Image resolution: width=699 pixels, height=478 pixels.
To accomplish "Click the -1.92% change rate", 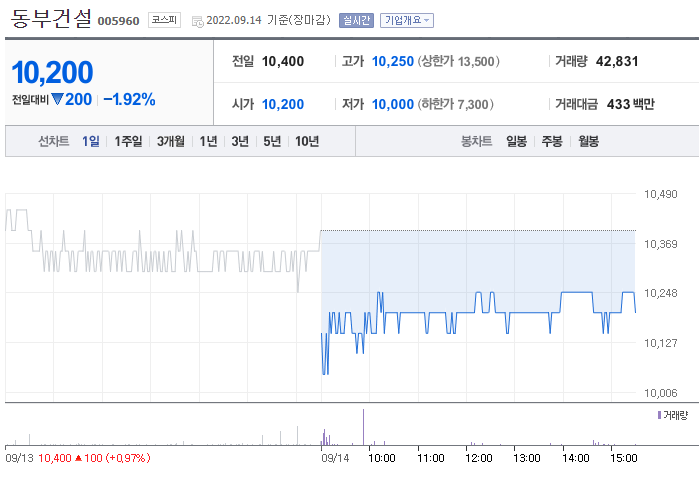I will pos(129,99).
